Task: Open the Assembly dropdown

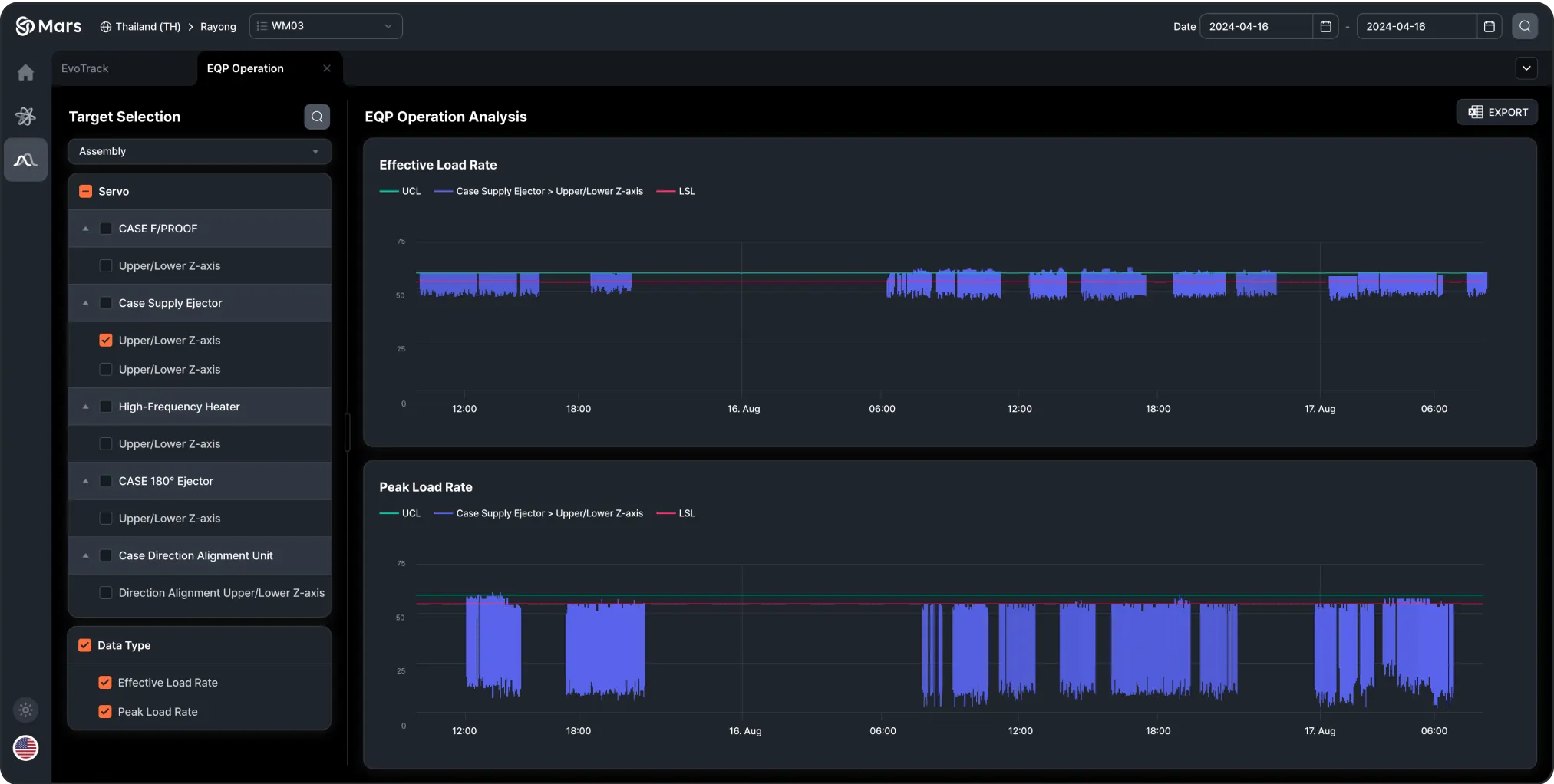Action: click(x=199, y=151)
